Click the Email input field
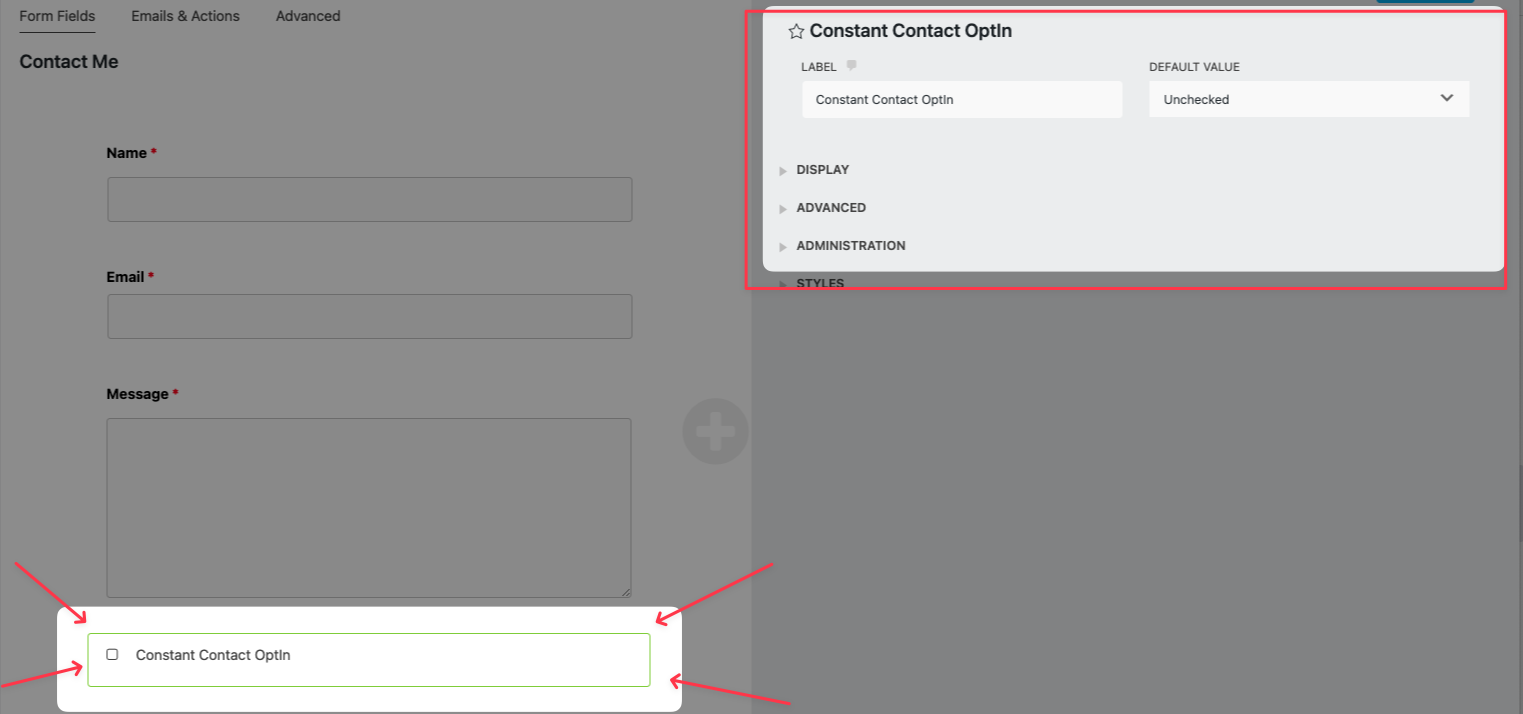 pos(369,316)
